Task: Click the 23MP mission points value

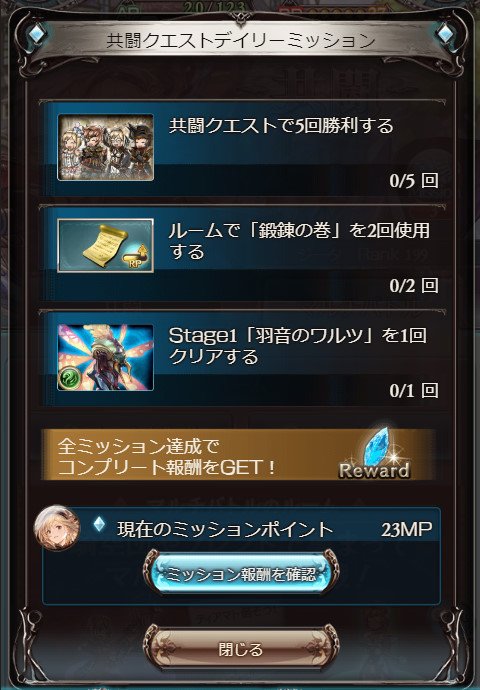Action: [x=407, y=530]
